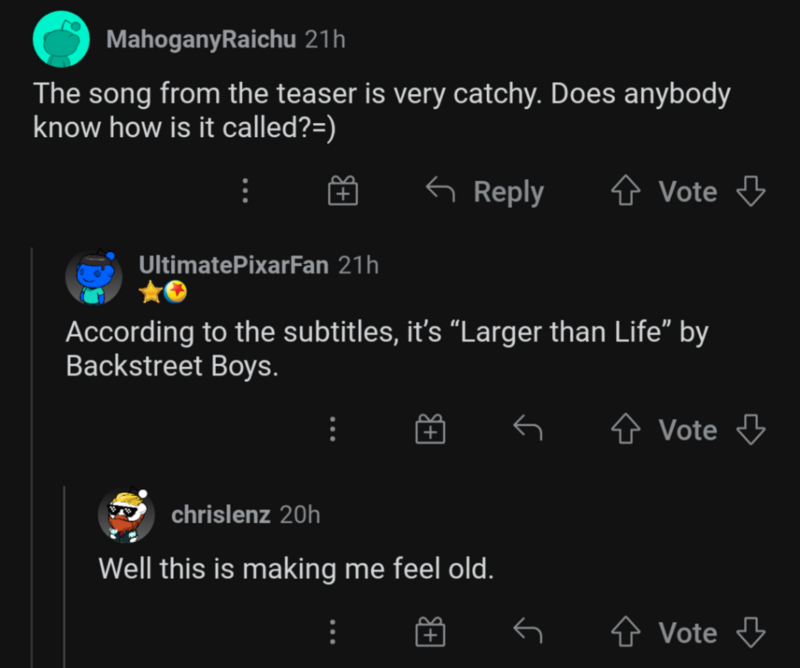The height and width of the screenshot is (668, 800).
Task: Give award to UltimatePixarFan's comment
Action: (x=429, y=430)
